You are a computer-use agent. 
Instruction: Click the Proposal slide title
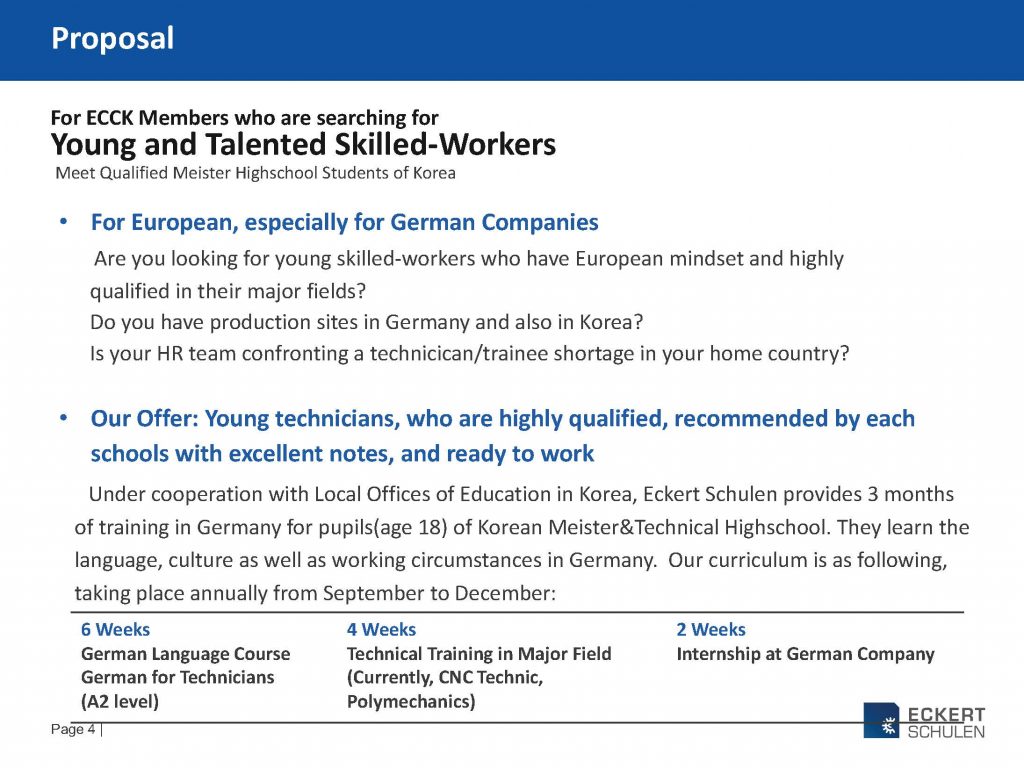tap(113, 38)
